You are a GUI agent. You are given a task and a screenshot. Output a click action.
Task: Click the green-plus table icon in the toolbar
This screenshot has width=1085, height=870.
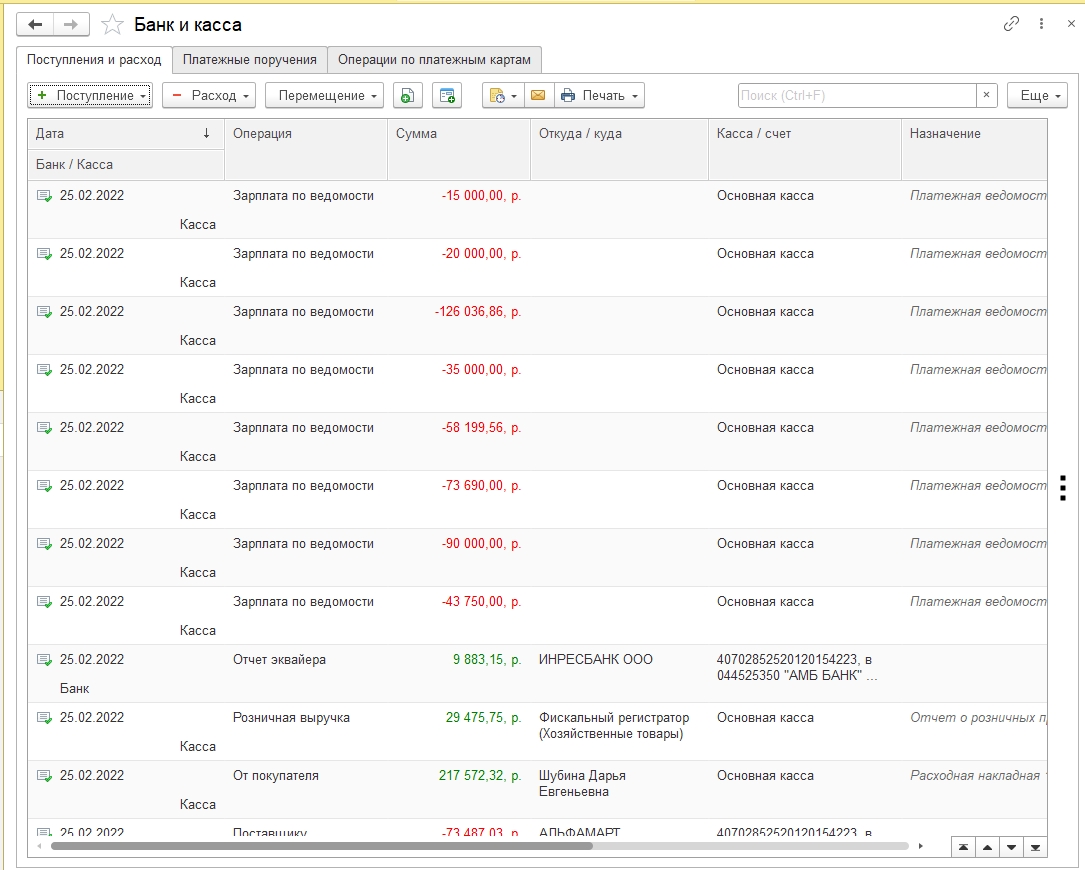point(447,96)
